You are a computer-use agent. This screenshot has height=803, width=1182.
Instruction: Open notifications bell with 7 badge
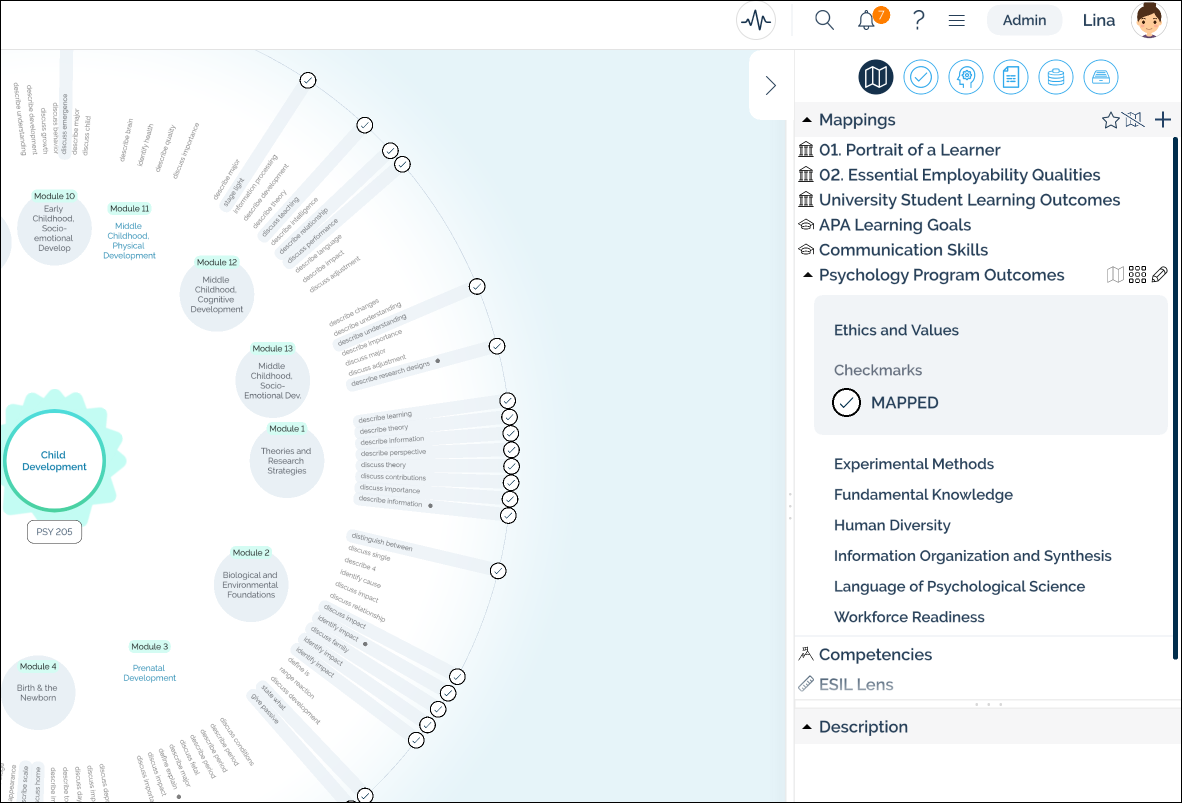(x=866, y=20)
